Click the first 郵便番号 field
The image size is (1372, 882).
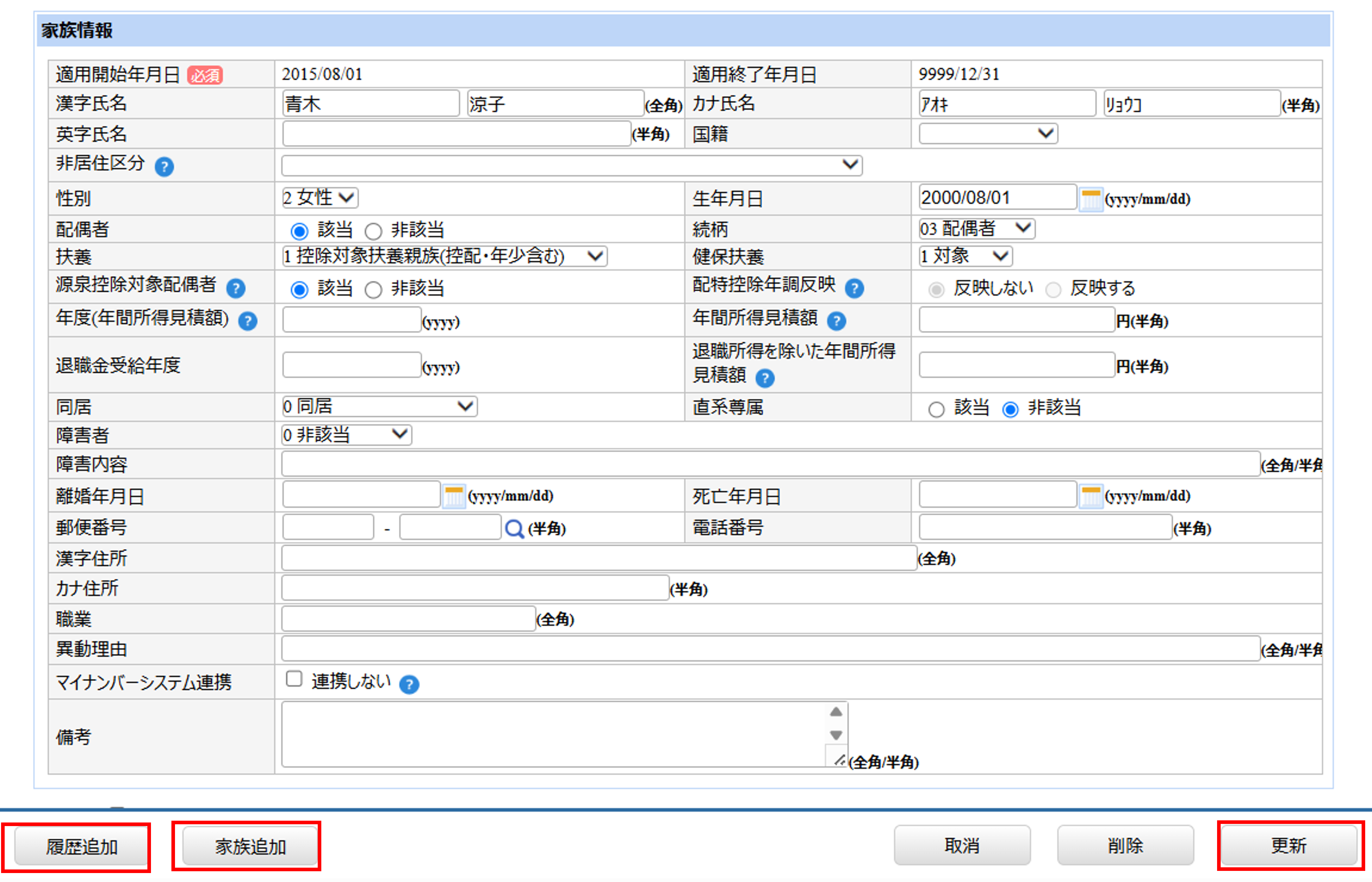[328, 527]
